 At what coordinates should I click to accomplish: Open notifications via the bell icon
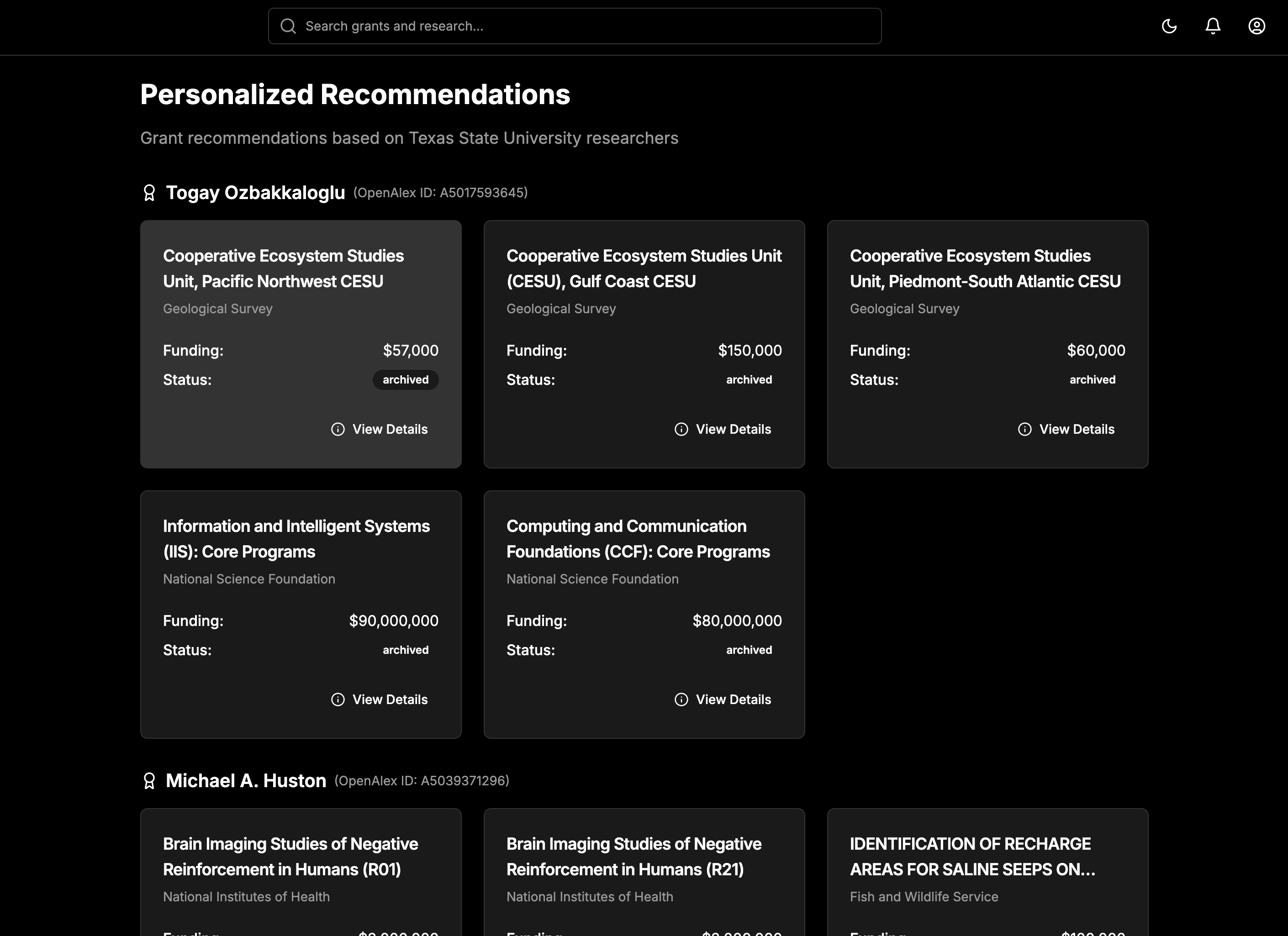tap(1213, 26)
